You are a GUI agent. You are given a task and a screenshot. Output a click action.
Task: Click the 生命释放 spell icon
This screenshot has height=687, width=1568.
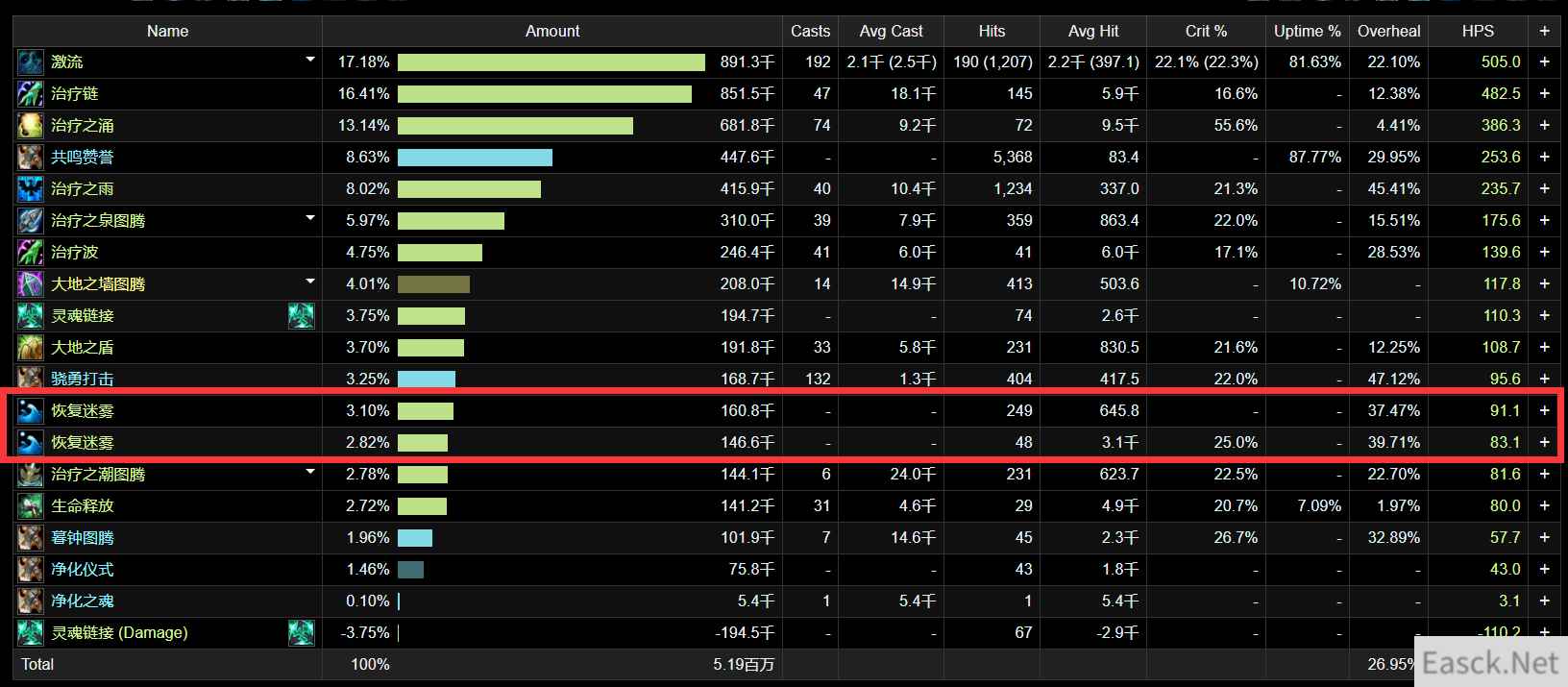point(31,506)
